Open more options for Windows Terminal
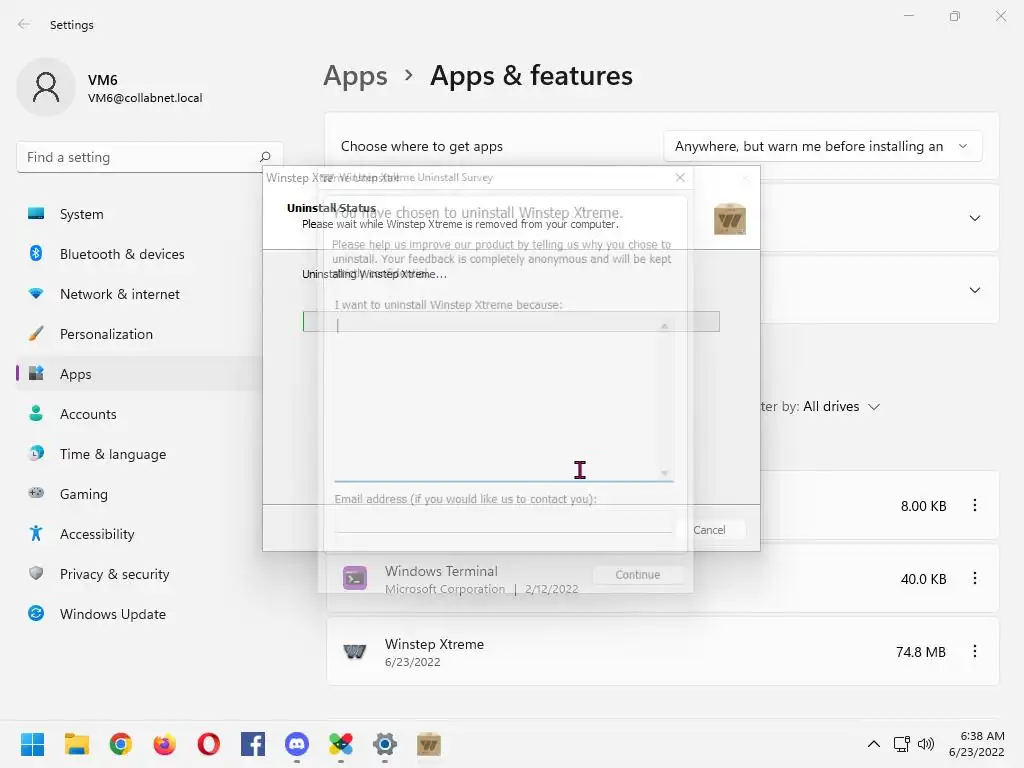 coord(974,578)
